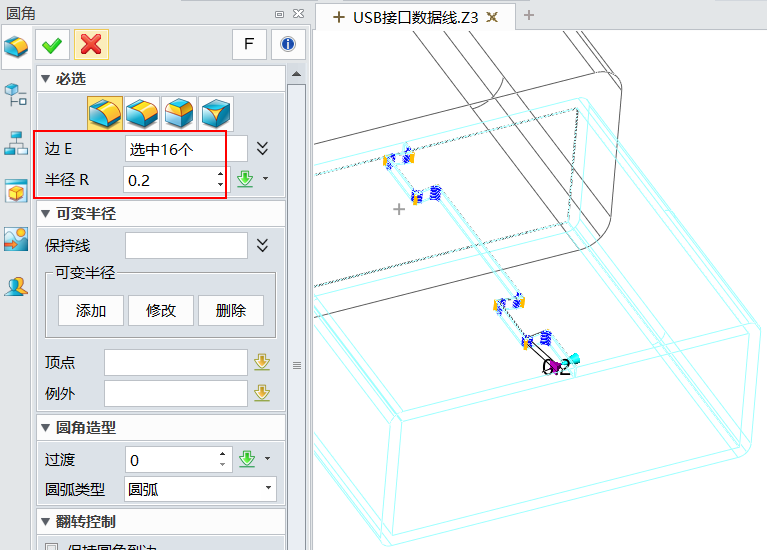Collapse the 必选 section

click(x=45, y=79)
